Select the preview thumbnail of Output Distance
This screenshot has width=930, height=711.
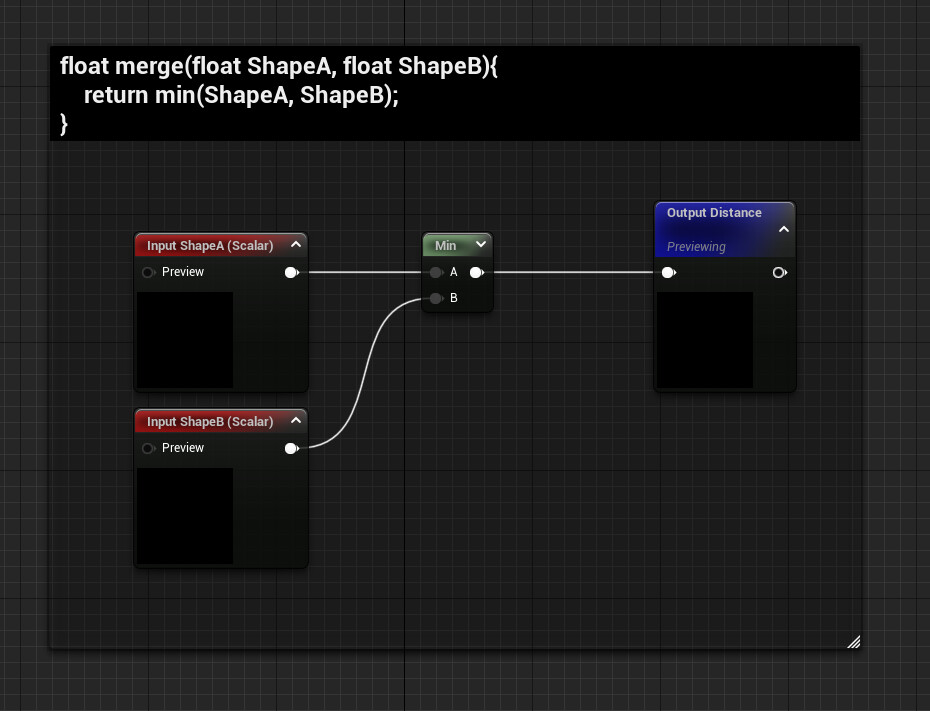point(705,340)
